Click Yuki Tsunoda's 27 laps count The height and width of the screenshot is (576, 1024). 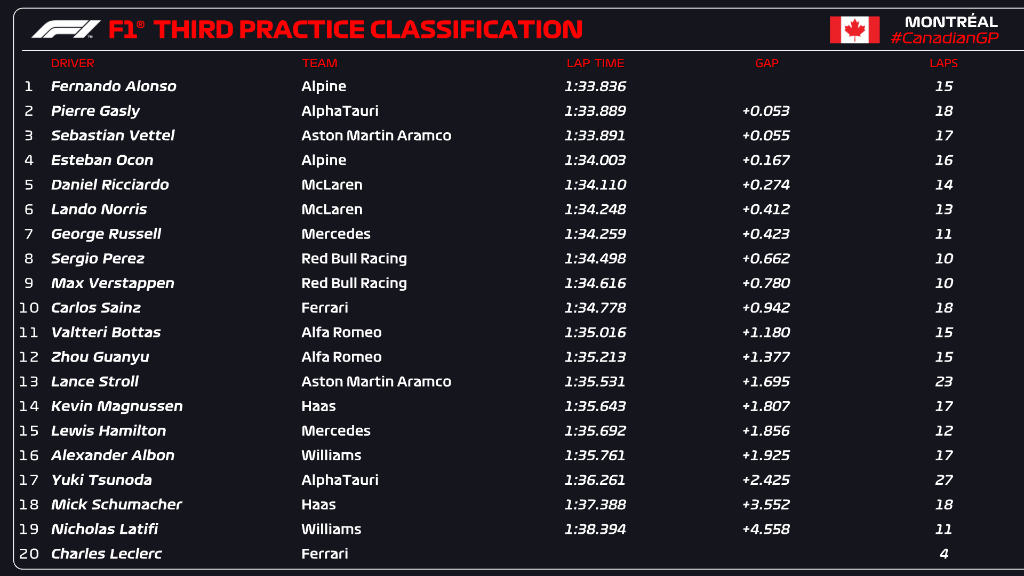coord(943,480)
